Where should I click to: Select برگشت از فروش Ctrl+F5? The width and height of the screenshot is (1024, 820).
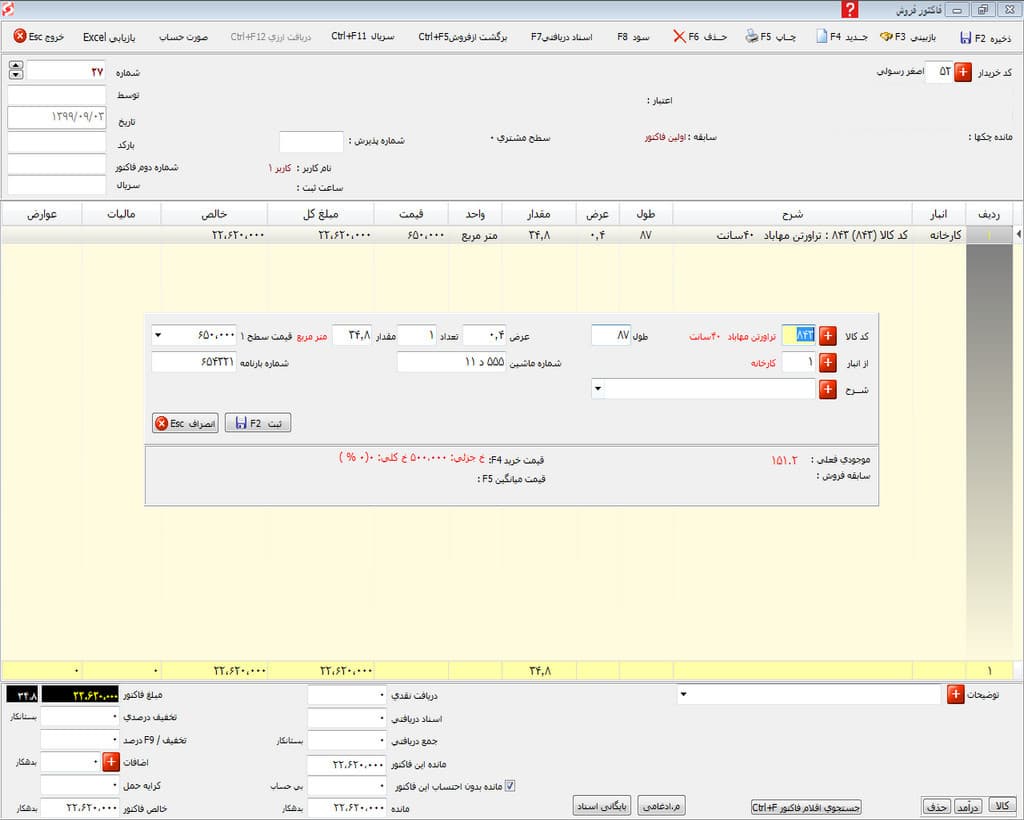pos(462,37)
